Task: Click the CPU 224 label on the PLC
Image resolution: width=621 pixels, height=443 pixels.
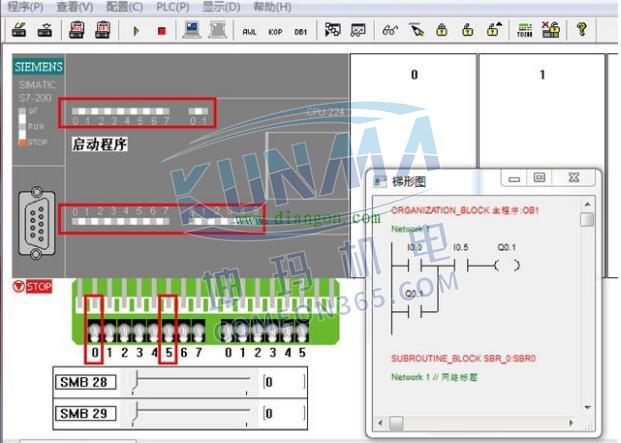Action: (325, 112)
